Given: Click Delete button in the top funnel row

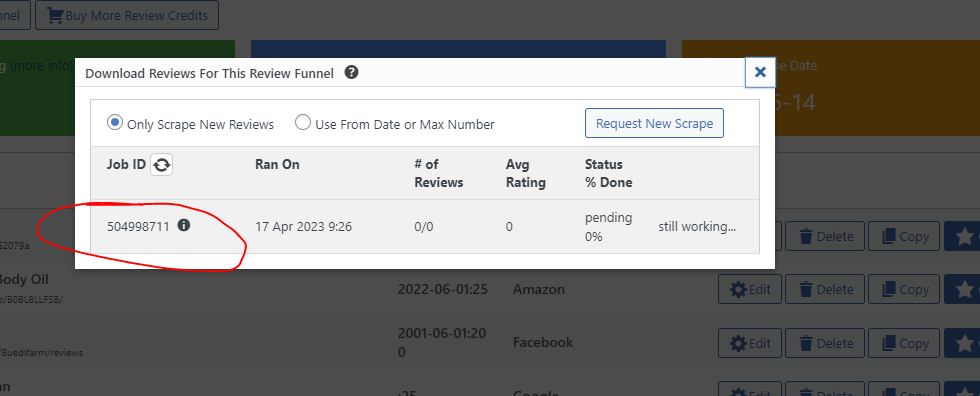Looking at the screenshot, I should (x=824, y=236).
